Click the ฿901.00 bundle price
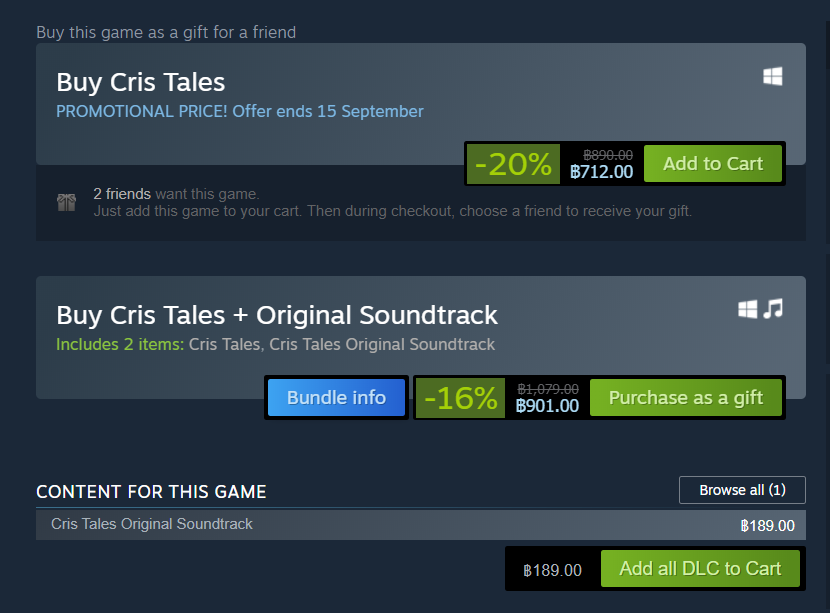The width and height of the screenshot is (830, 613). [x=547, y=406]
